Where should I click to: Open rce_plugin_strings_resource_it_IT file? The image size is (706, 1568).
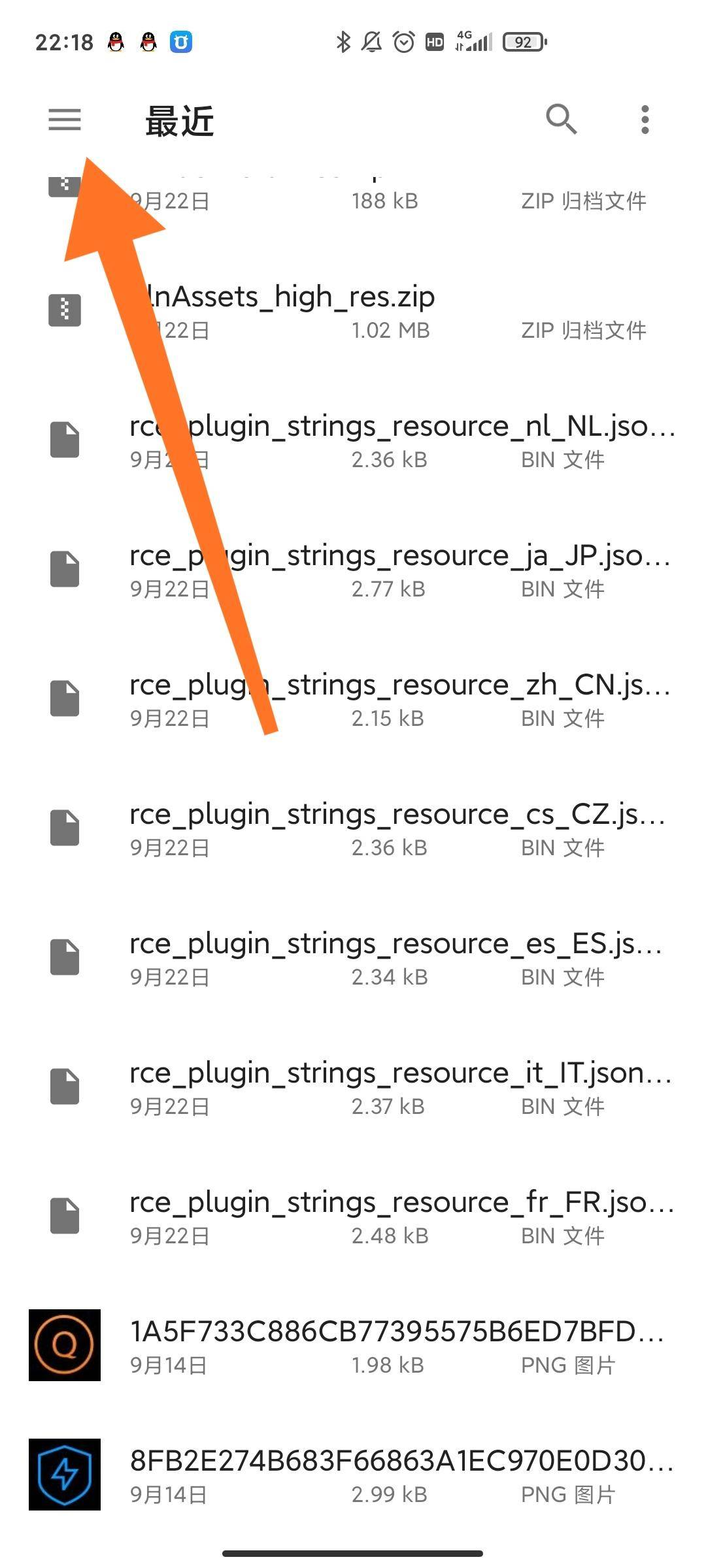(x=353, y=1087)
